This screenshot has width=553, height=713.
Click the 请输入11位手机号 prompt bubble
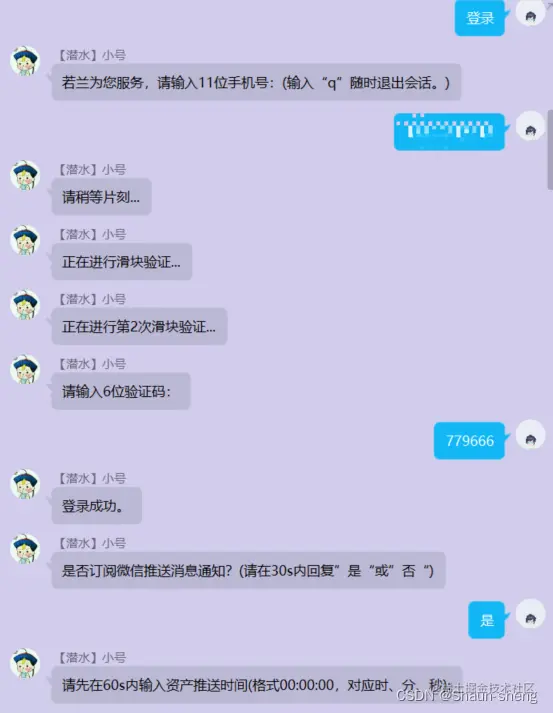256,82
